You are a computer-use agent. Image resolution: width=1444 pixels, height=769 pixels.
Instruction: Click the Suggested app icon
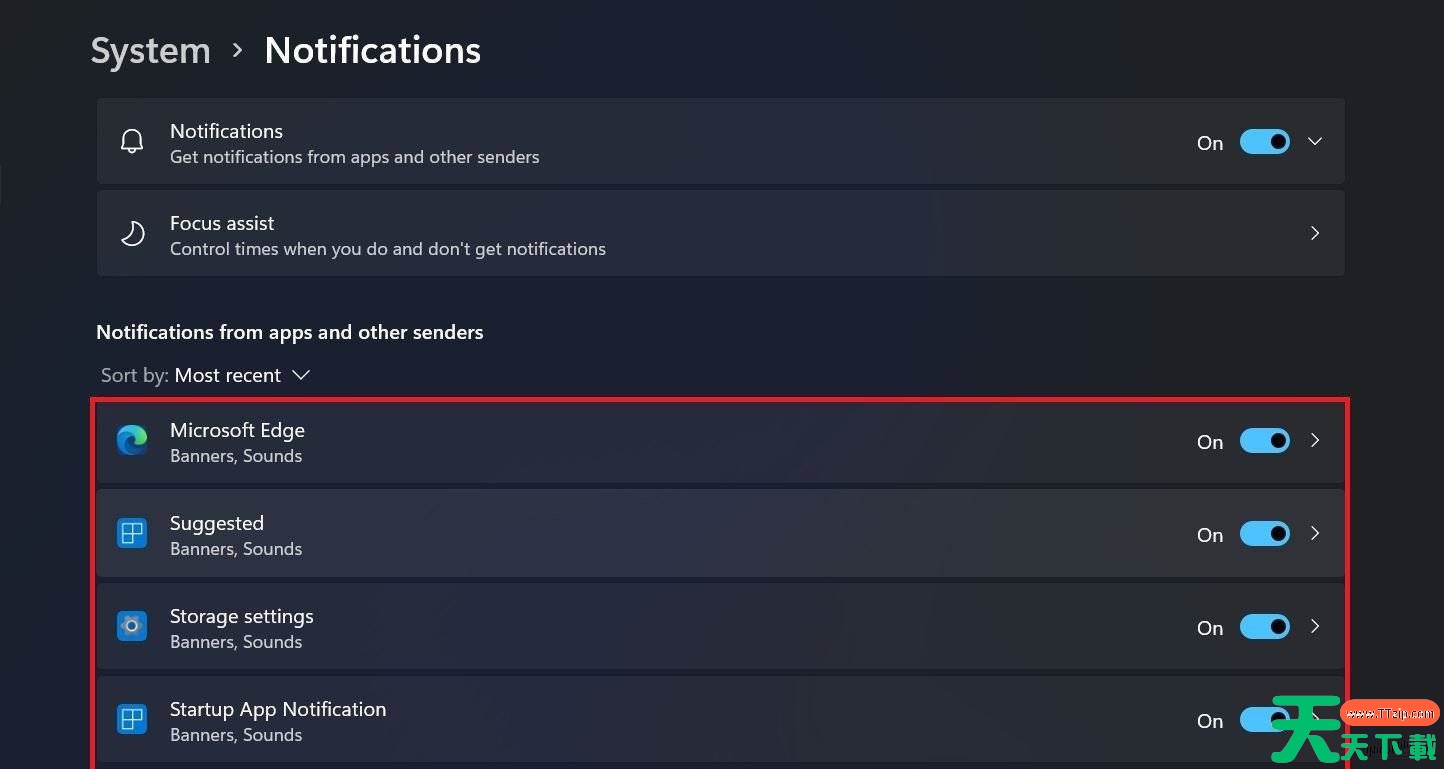(x=132, y=534)
